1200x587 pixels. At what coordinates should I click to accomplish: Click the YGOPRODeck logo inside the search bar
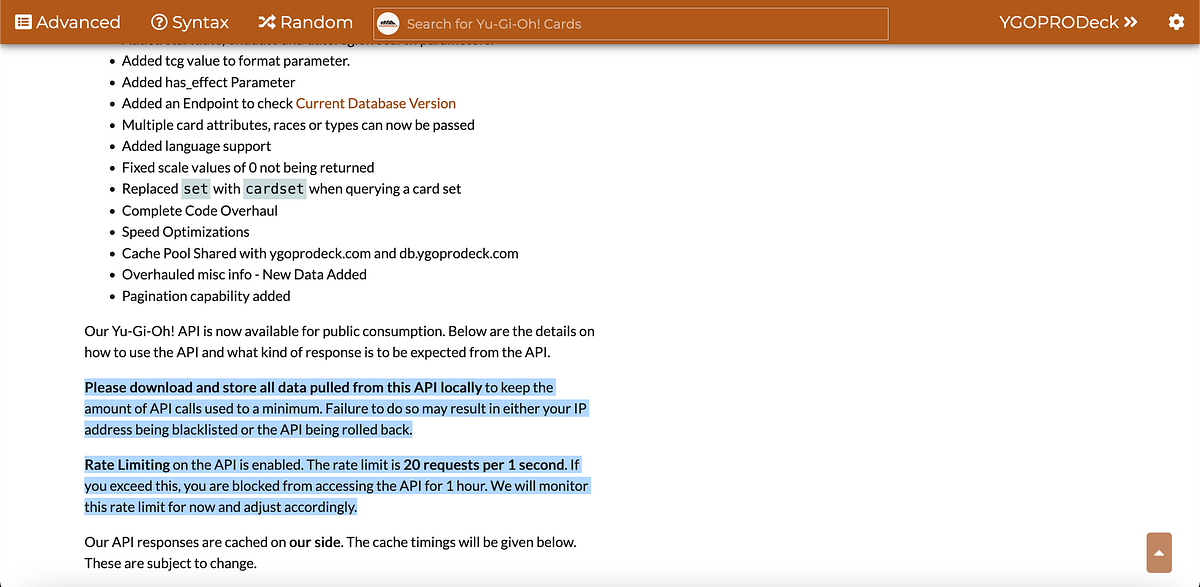point(388,23)
